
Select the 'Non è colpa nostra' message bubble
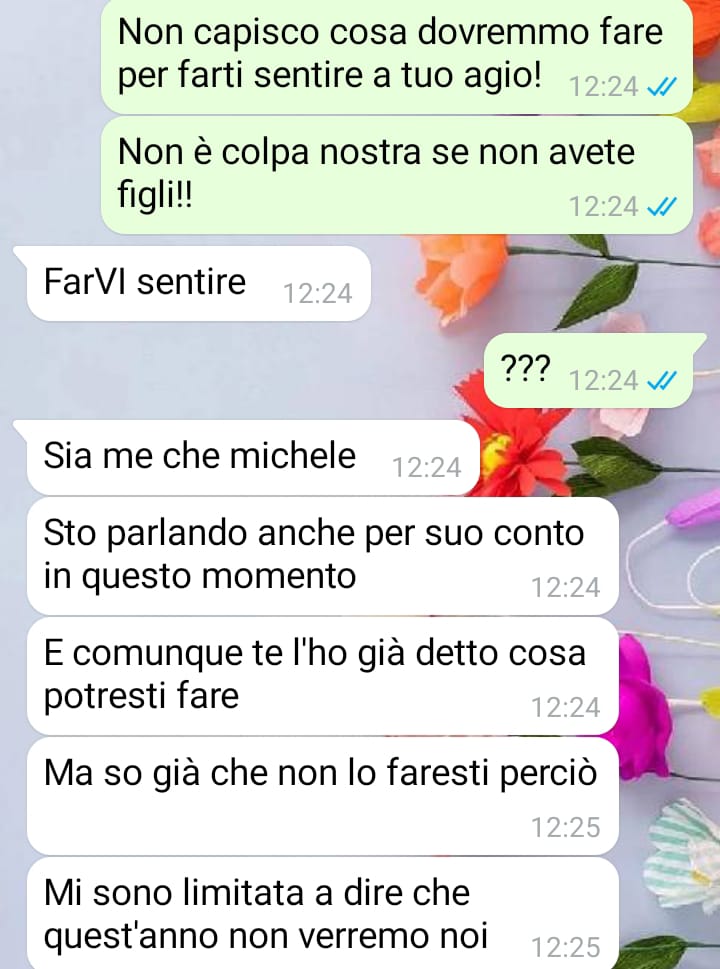397,176
